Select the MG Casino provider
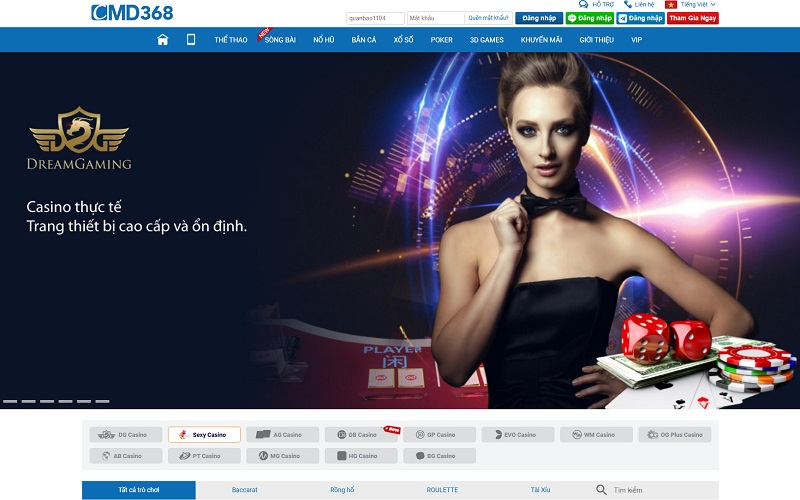 pos(283,456)
